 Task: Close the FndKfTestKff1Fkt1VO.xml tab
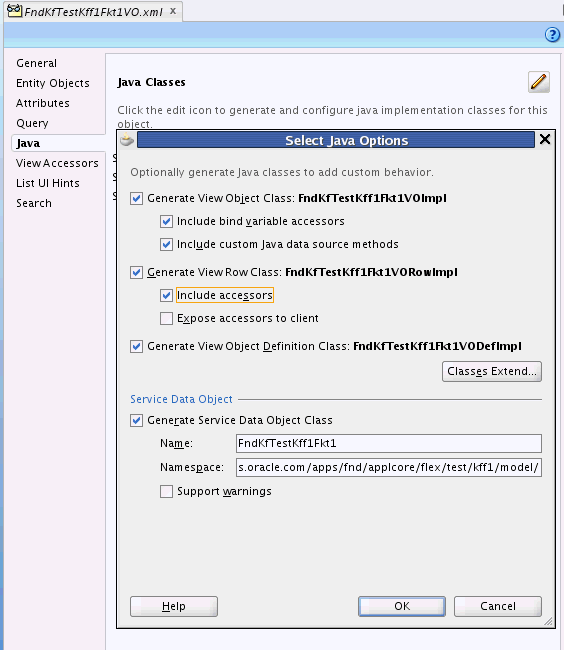(173, 11)
